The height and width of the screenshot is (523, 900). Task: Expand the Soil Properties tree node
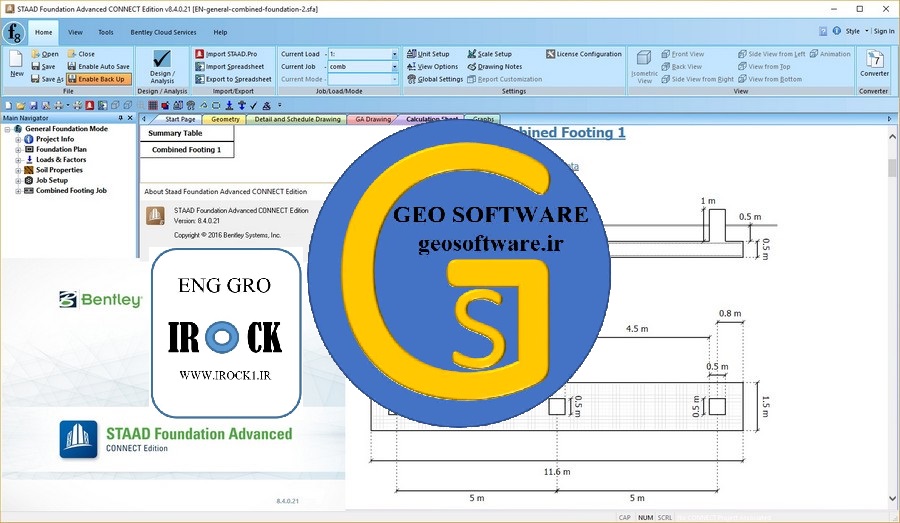18,170
